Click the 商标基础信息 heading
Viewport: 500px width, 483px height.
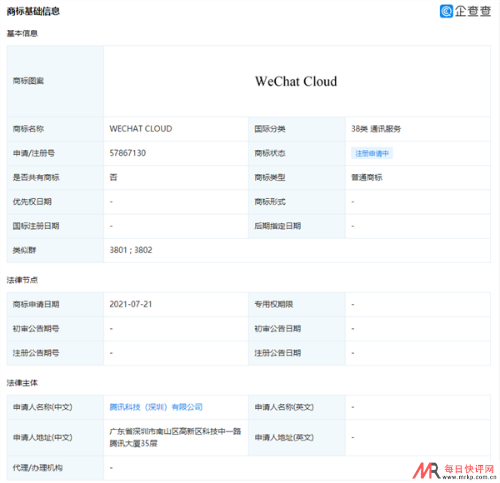click(33, 11)
